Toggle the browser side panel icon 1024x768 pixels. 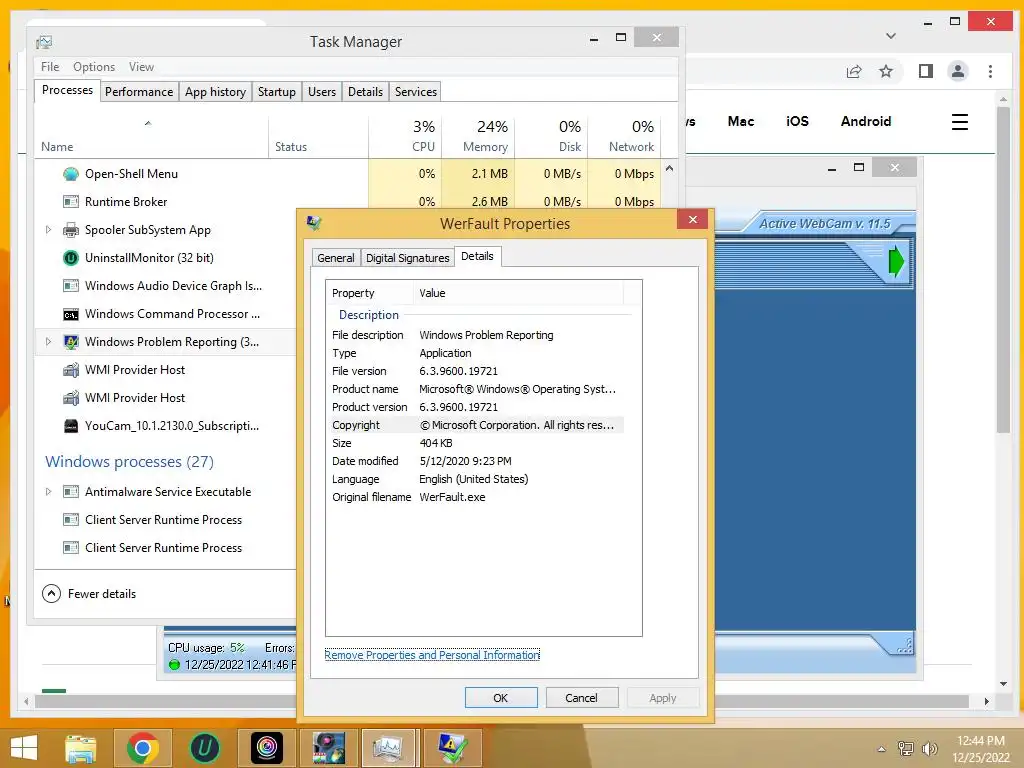925,71
